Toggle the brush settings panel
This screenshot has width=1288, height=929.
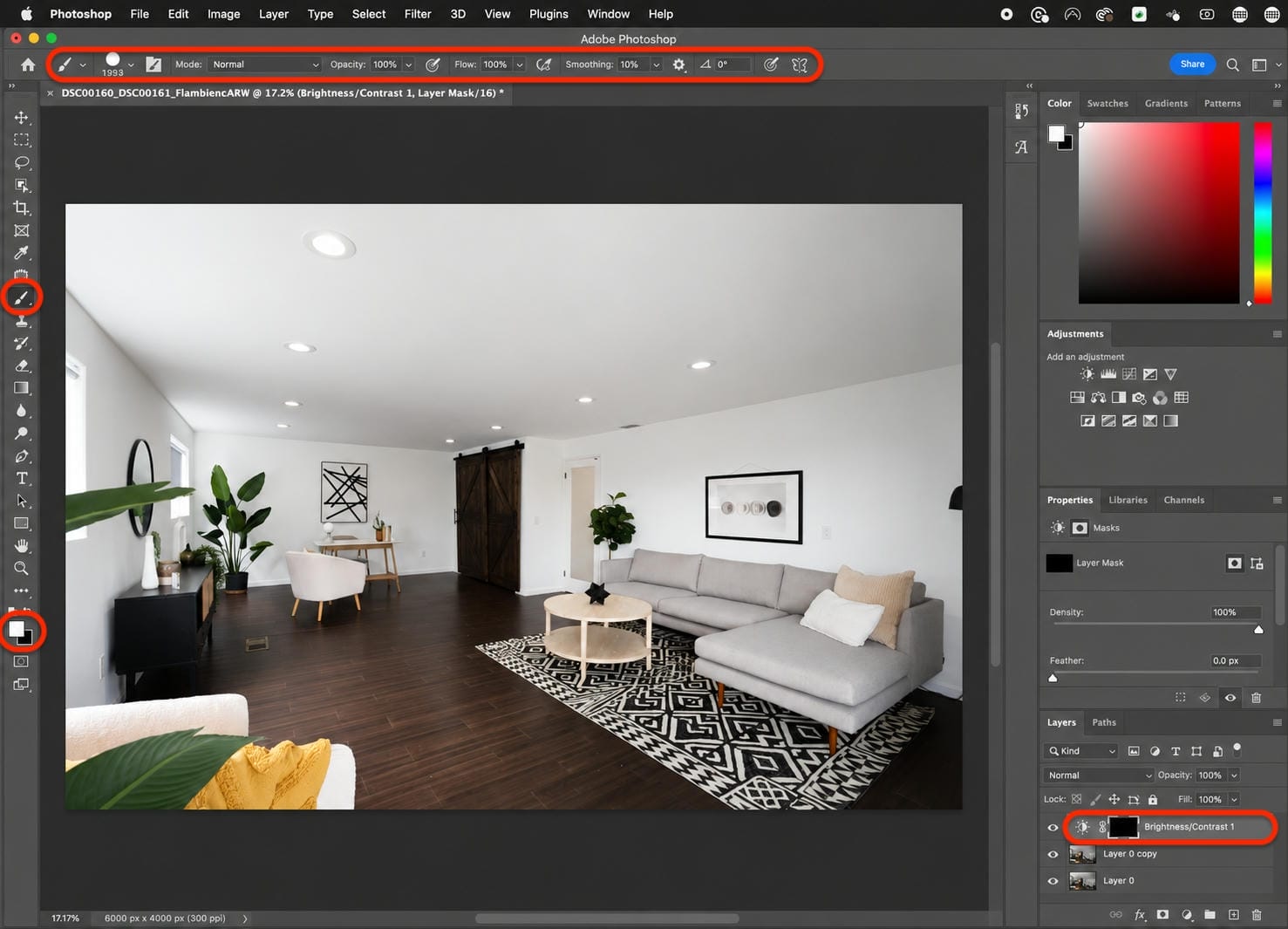153,65
